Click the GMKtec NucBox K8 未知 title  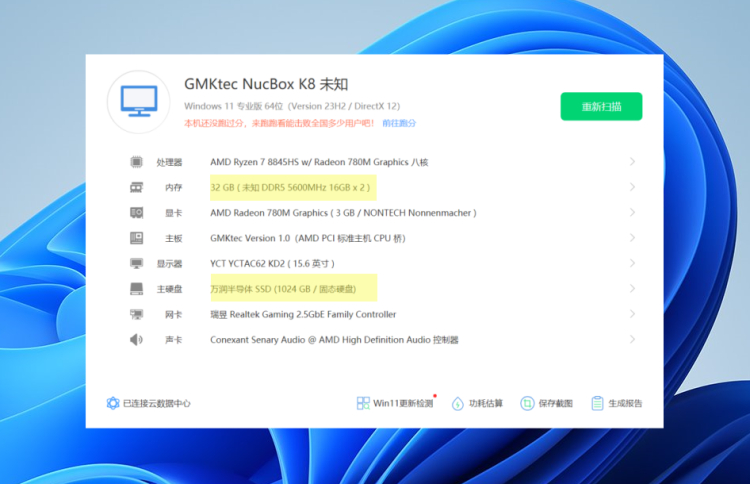point(266,84)
